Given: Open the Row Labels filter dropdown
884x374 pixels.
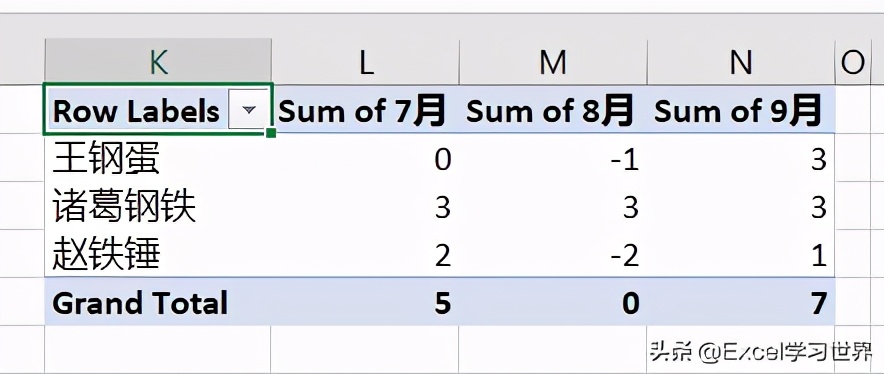Looking at the screenshot, I should (249, 110).
